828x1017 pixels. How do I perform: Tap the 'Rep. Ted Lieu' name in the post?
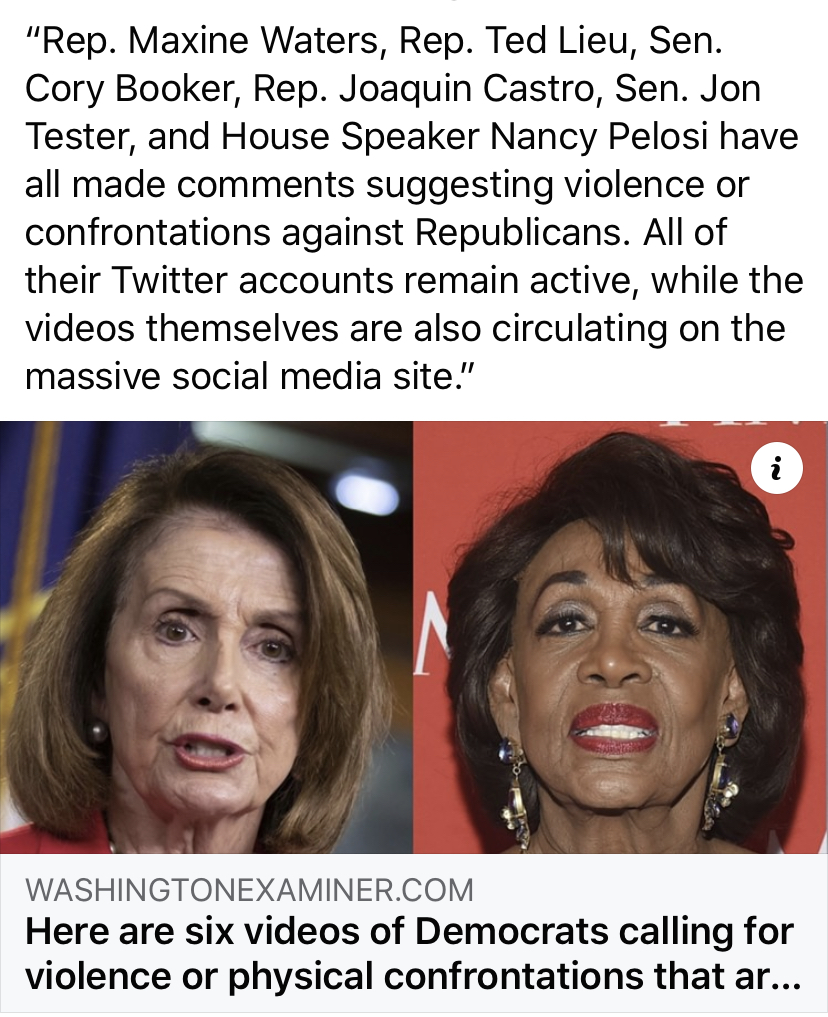click(x=512, y=42)
